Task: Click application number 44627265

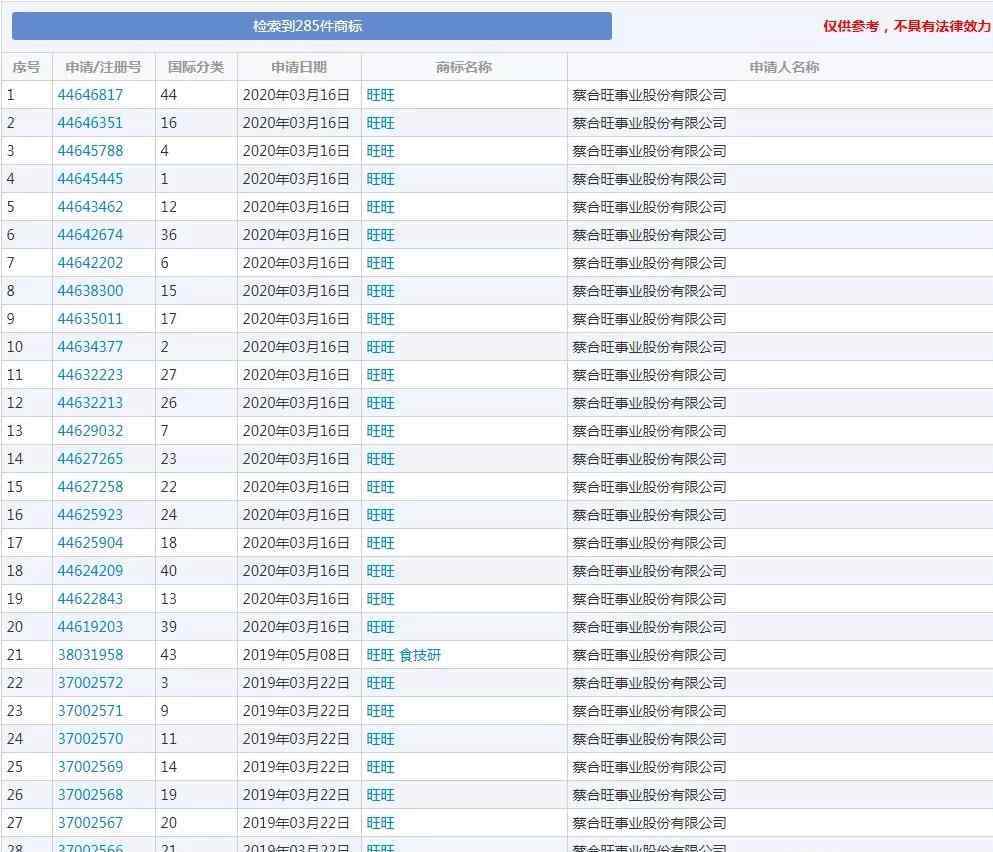Action: click(90, 459)
